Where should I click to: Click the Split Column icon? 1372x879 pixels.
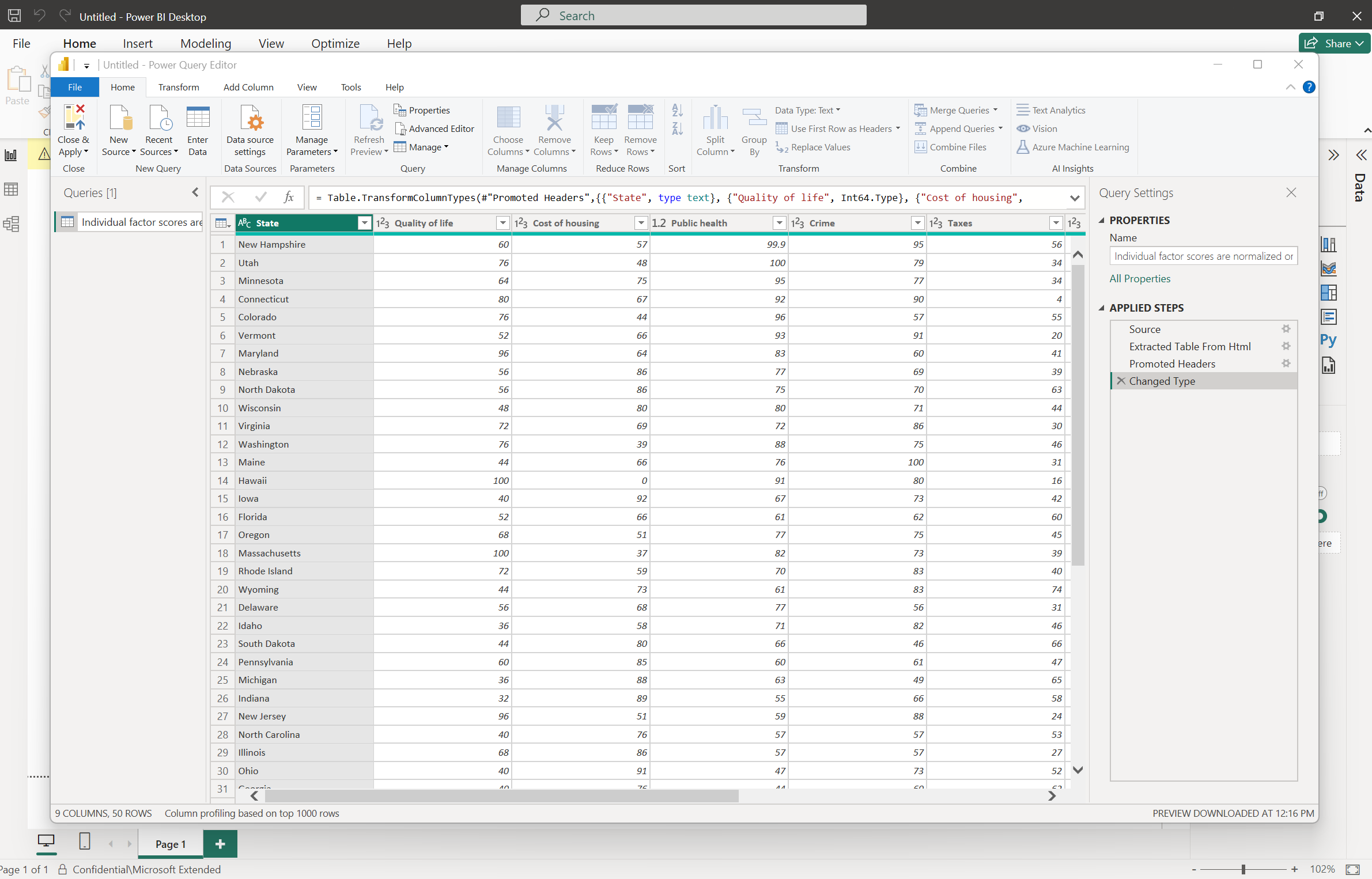[x=715, y=118]
